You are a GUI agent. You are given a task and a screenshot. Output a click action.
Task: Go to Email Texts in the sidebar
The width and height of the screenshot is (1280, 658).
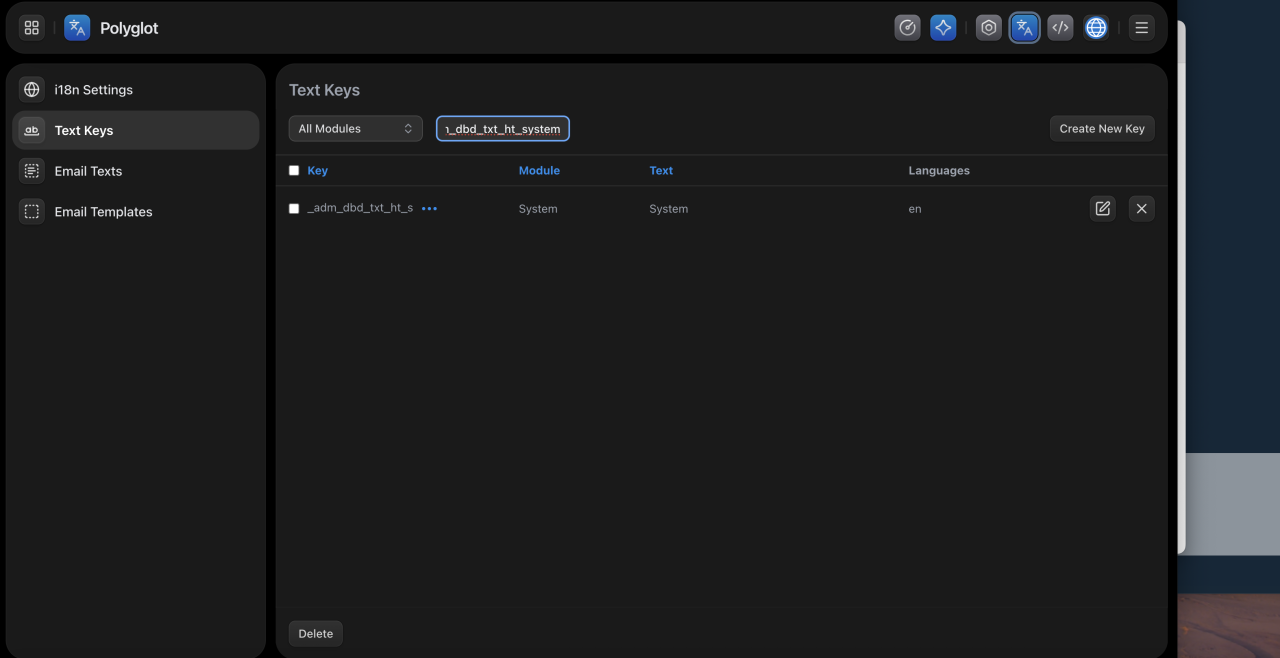[x=136, y=171]
